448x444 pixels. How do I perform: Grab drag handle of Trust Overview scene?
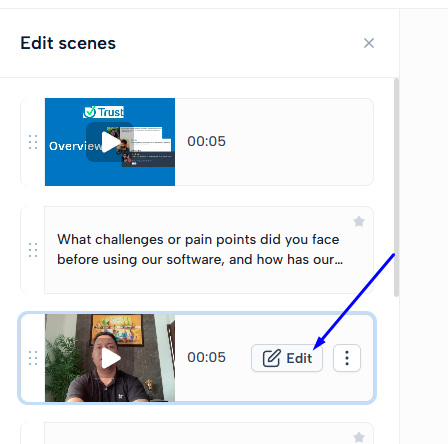[x=33, y=142]
